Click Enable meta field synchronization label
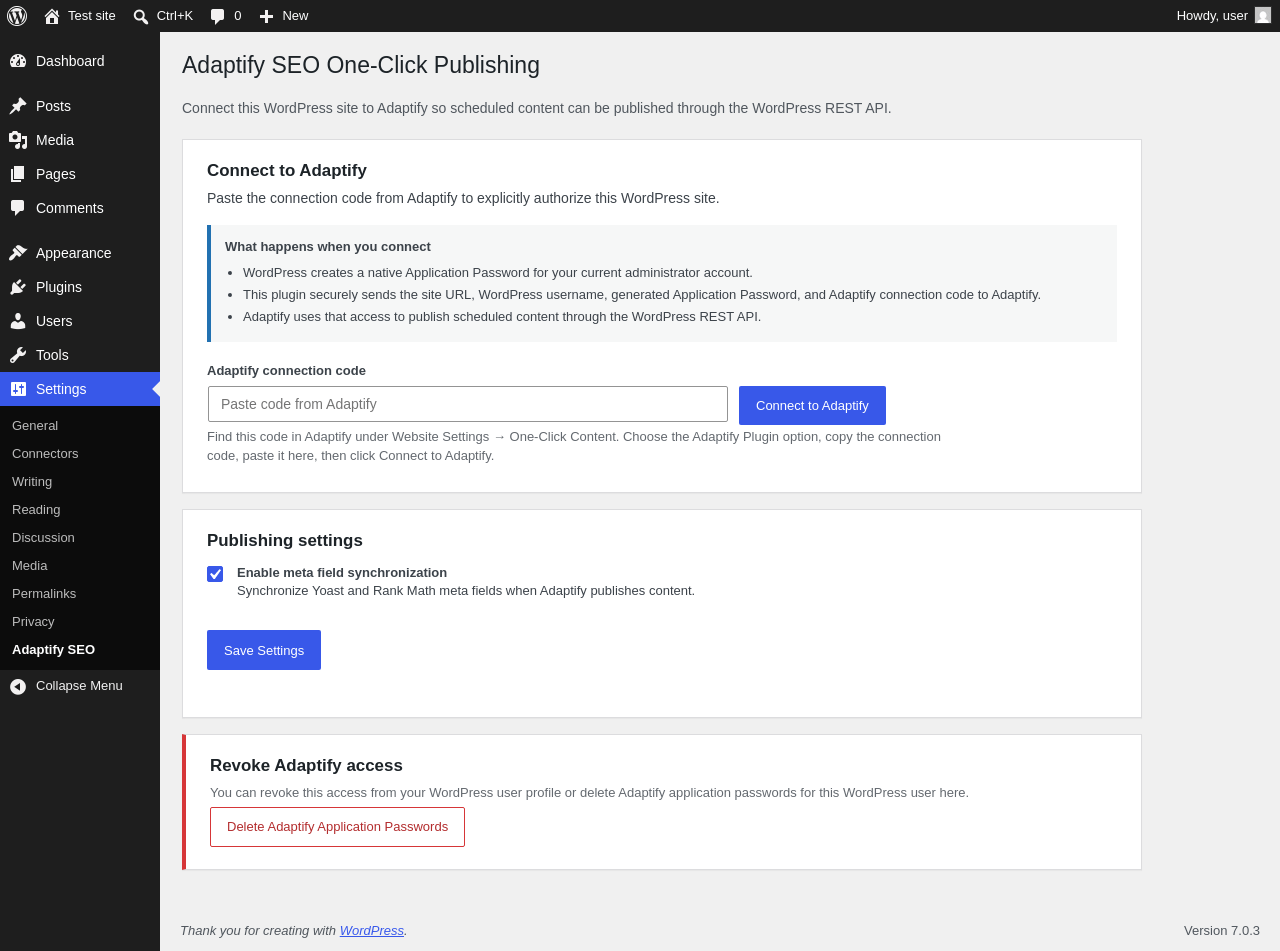 pyautogui.click(x=342, y=573)
